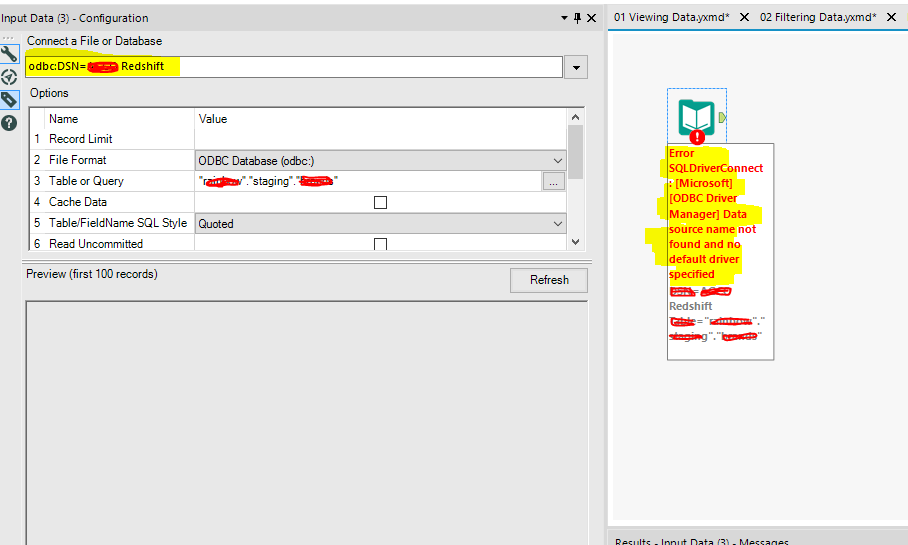Close the Configuration panel

(591, 18)
